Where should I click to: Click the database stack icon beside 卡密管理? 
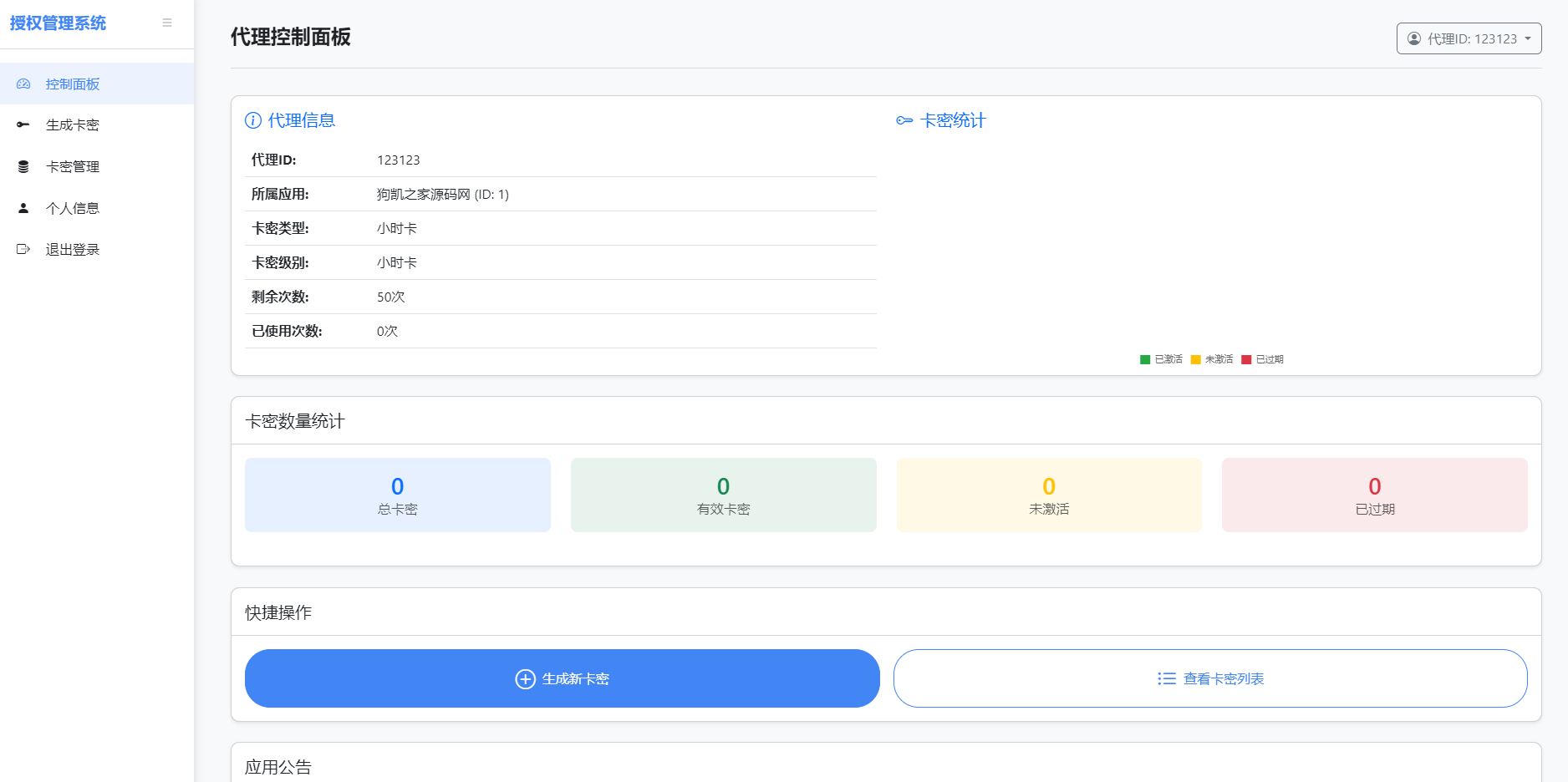pyautogui.click(x=23, y=166)
